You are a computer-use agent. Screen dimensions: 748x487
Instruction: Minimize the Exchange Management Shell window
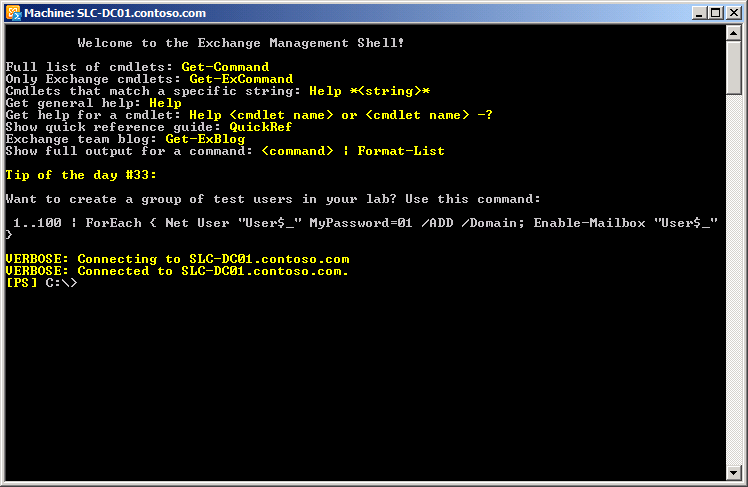click(x=696, y=13)
